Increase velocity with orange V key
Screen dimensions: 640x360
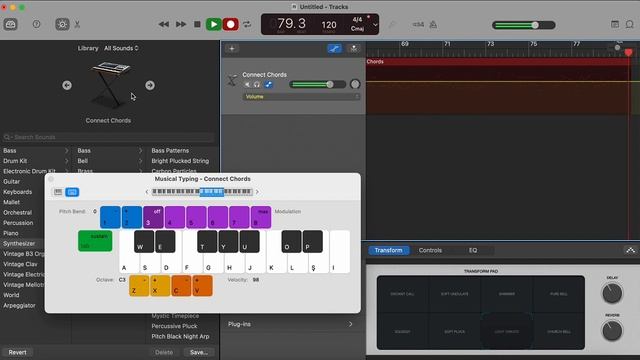point(202,285)
